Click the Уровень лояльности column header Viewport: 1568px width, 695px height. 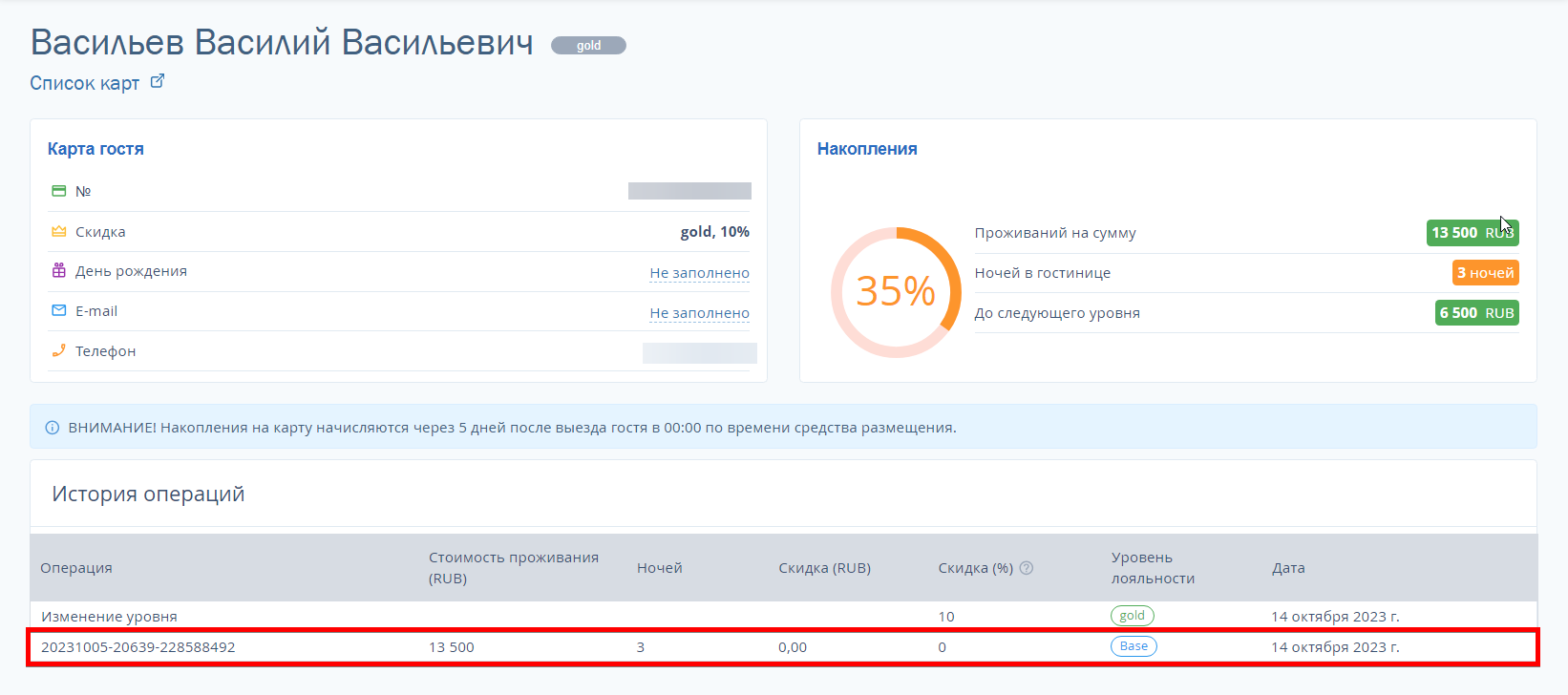coord(1153,568)
